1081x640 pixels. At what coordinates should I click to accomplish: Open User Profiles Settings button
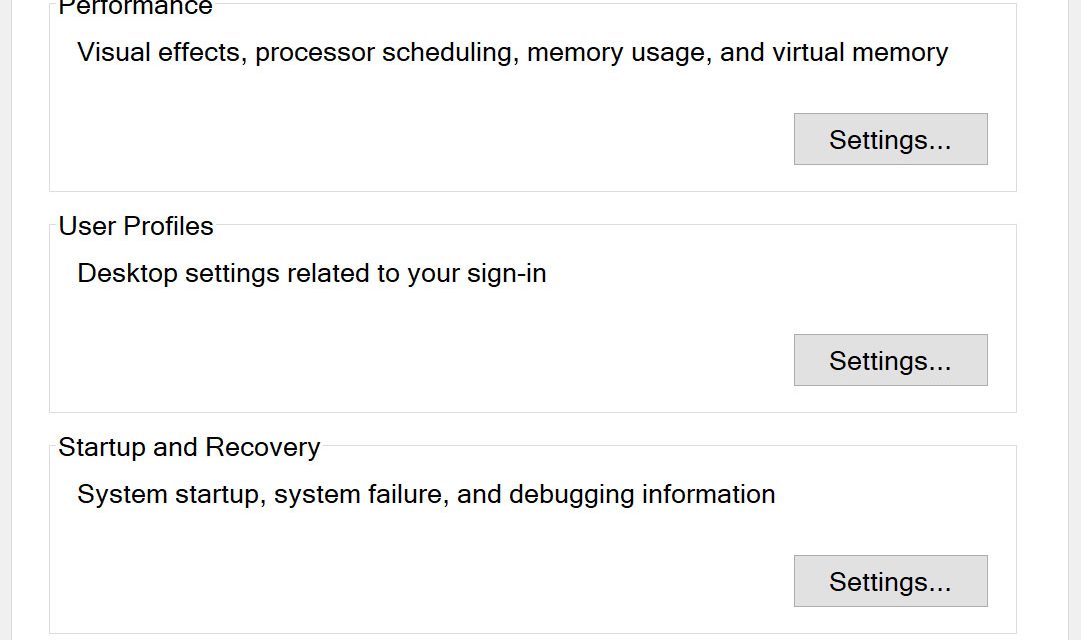click(890, 361)
